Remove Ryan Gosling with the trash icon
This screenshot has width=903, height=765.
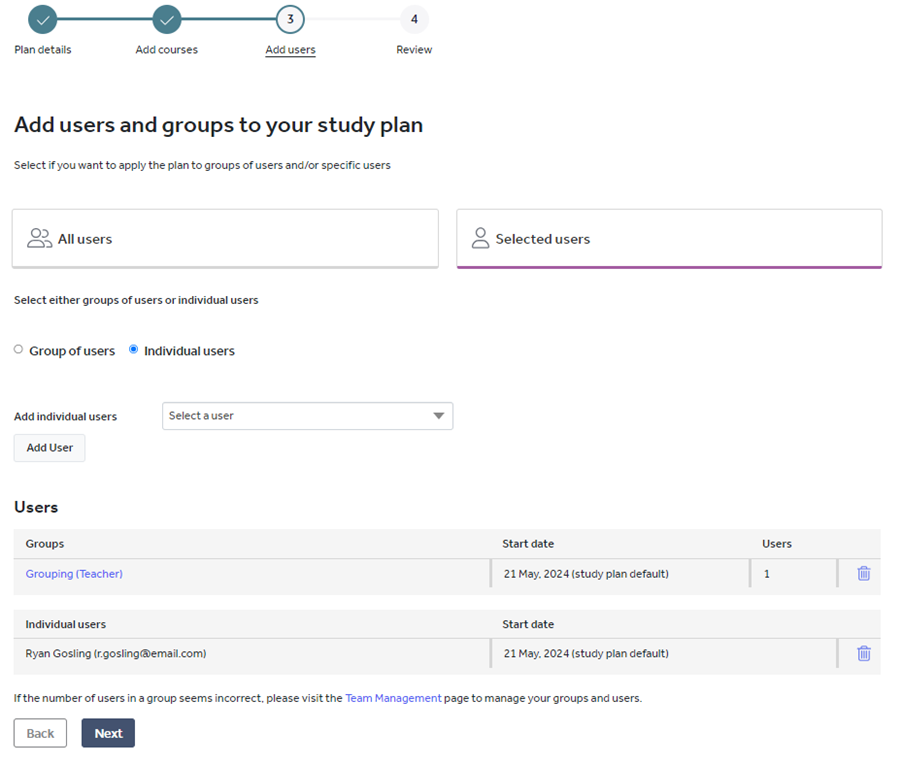[x=863, y=653]
